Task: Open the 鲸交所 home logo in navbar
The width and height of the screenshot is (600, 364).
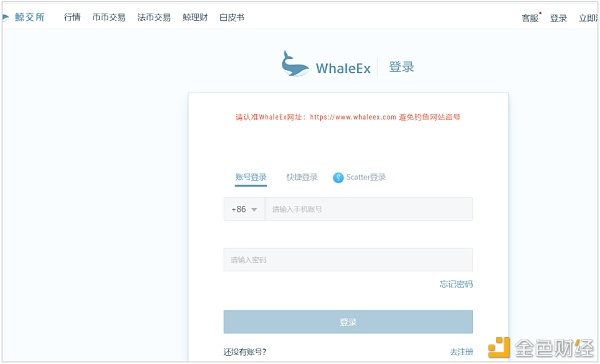Action: click(24, 17)
